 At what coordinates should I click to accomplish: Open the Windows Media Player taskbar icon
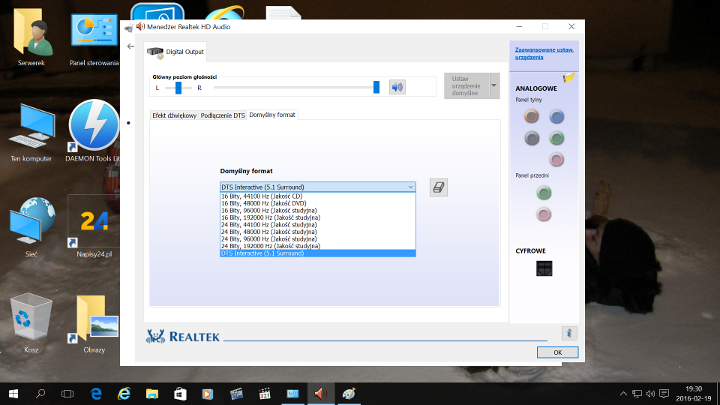coord(208,394)
